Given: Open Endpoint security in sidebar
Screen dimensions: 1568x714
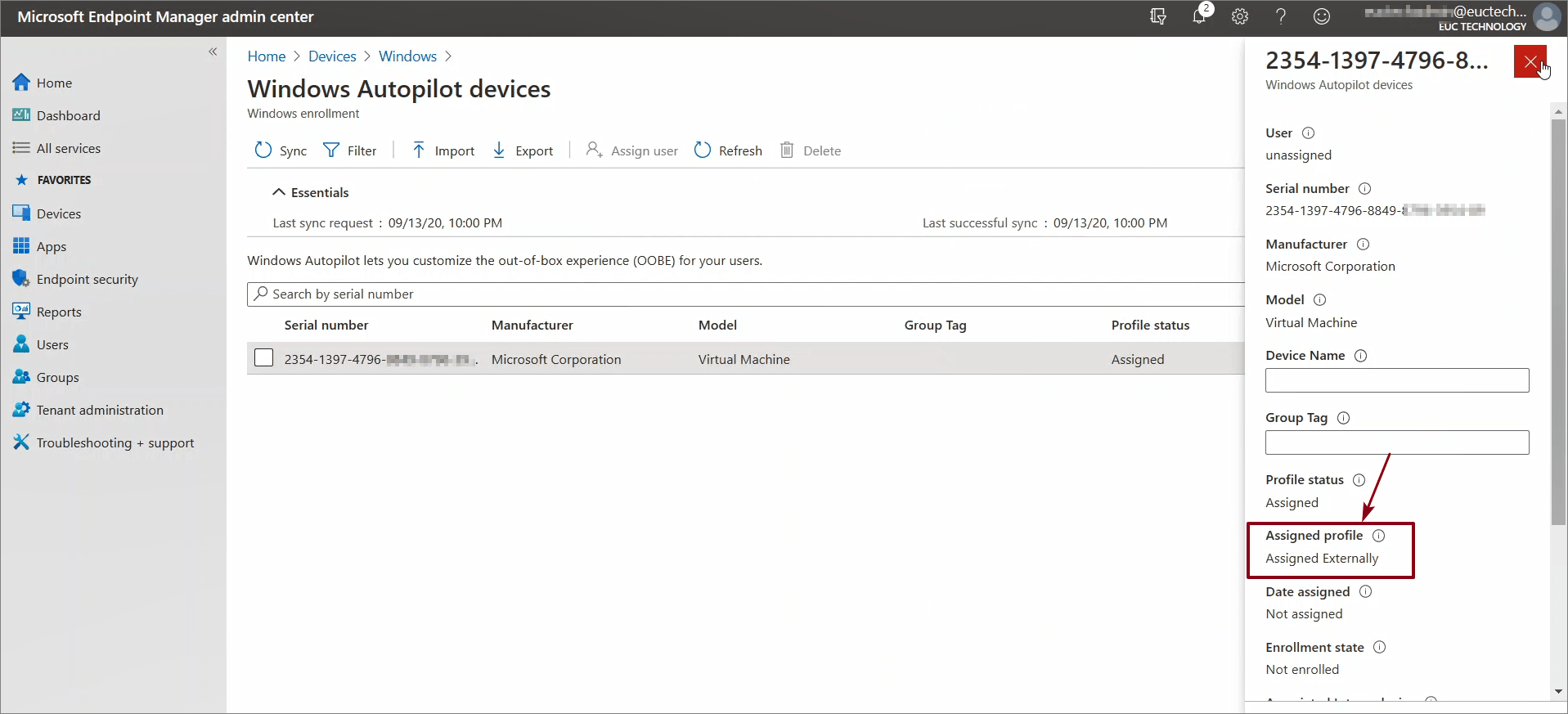Looking at the screenshot, I should point(87,279).
